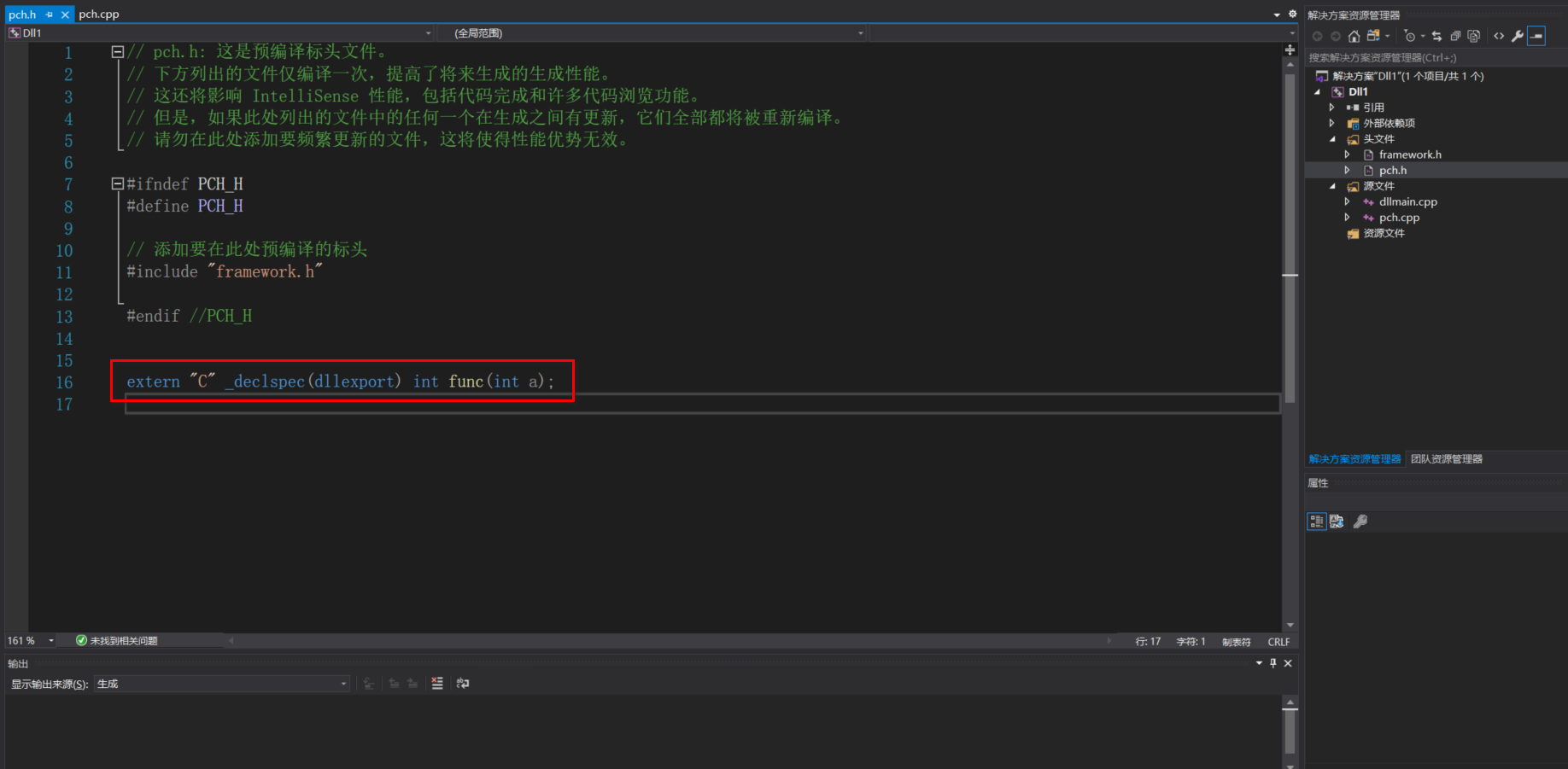Open project Properties wrench icon
1568x769 pixels.
[1518, 36]
